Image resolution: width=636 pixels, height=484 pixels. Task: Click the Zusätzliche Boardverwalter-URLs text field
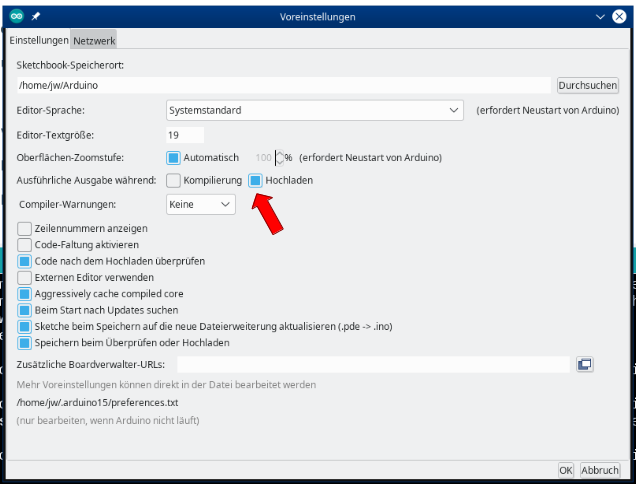(372, 365)
